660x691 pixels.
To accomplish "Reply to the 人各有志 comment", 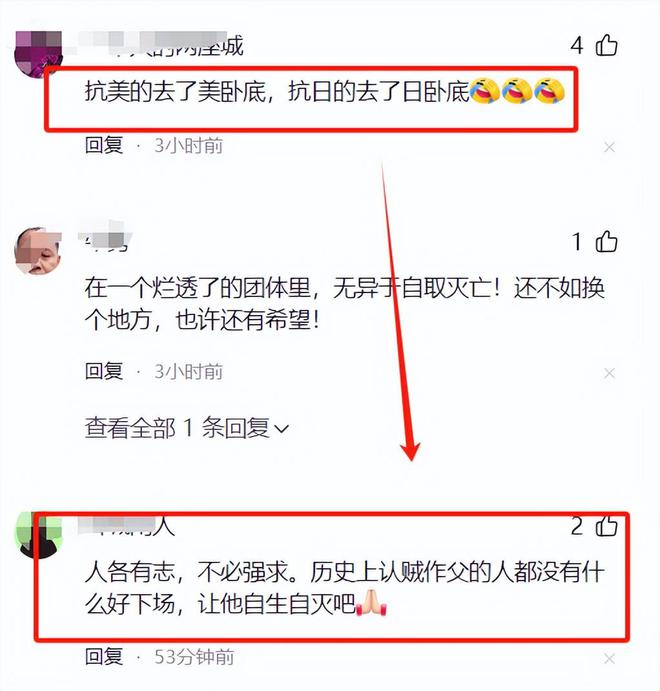I will click(x=104, y=656).
